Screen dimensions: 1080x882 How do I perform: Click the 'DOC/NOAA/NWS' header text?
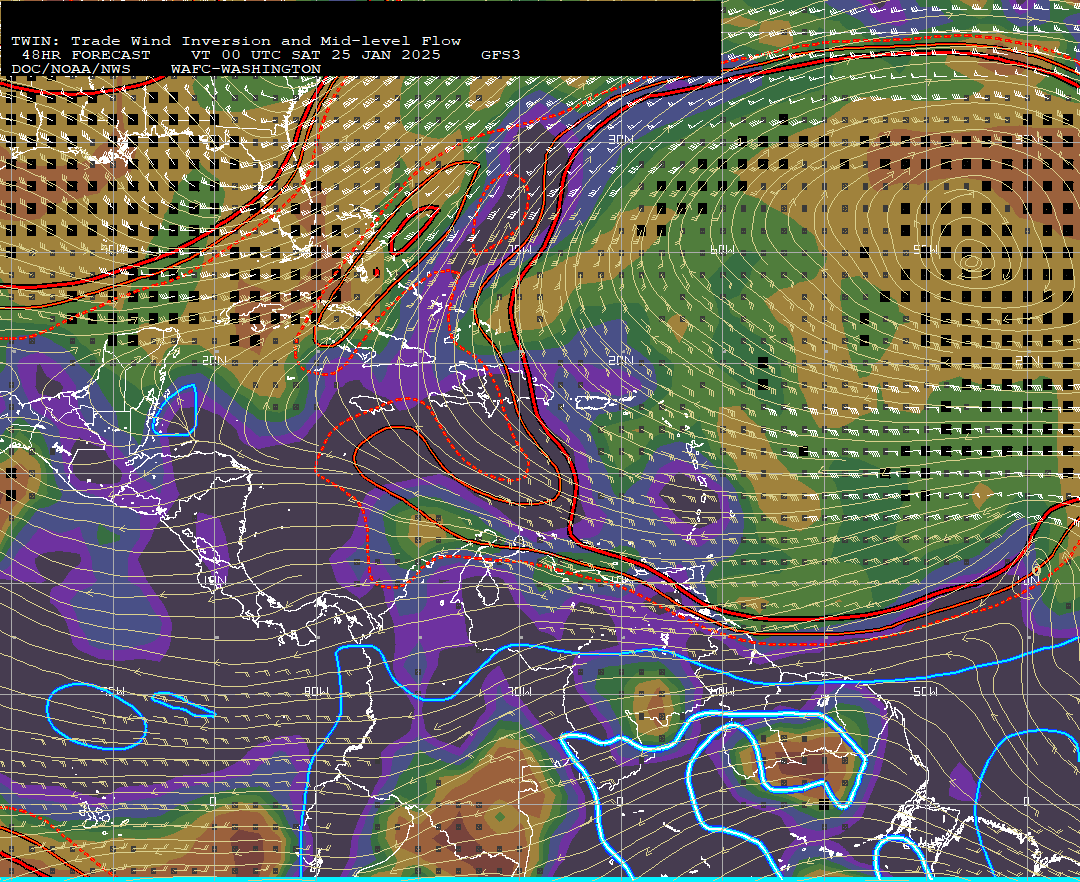click(x=71, y=70)
